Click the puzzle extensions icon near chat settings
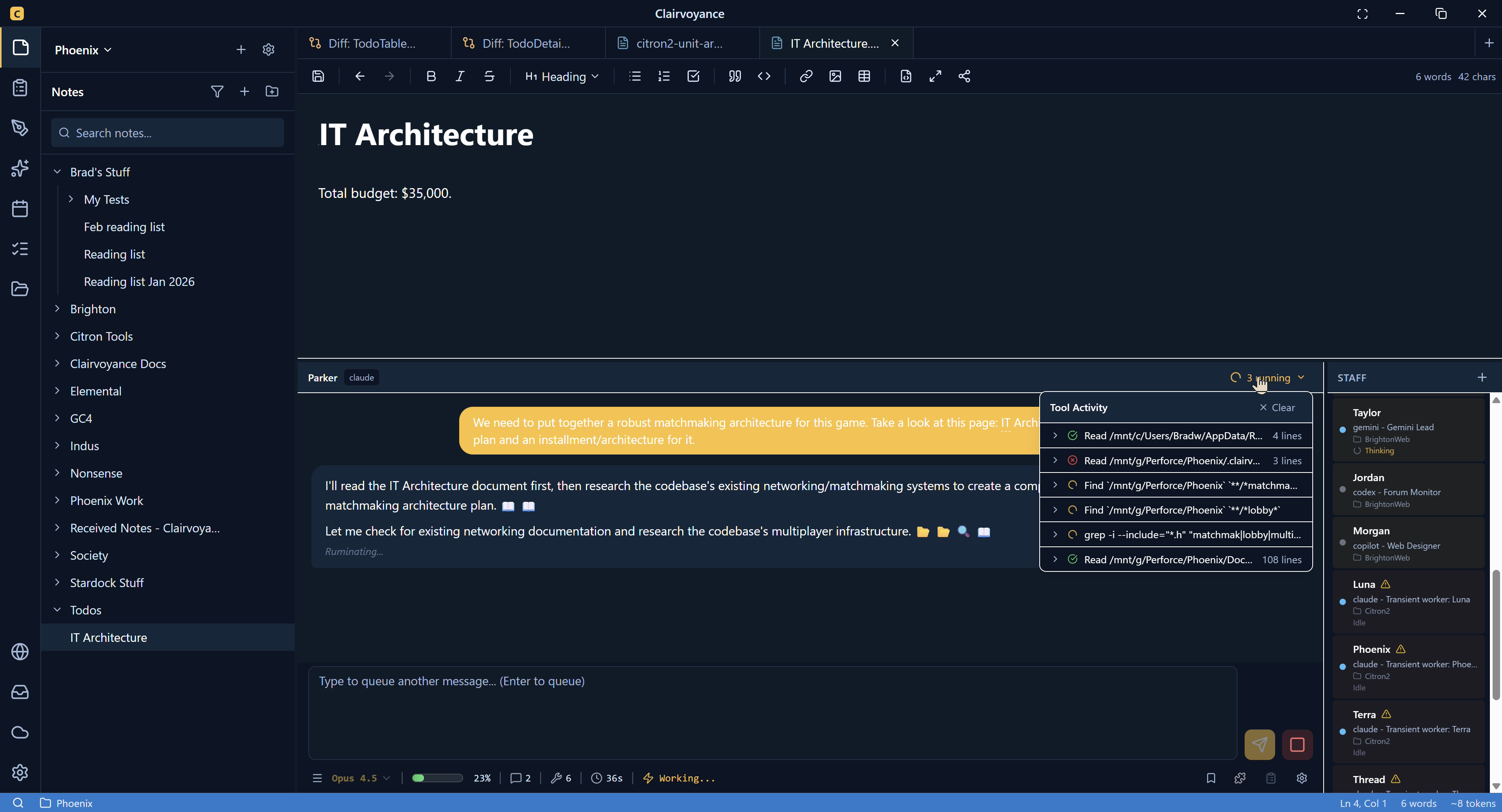The width and height of the screenshot is (1502, 812). (1240, 778)
